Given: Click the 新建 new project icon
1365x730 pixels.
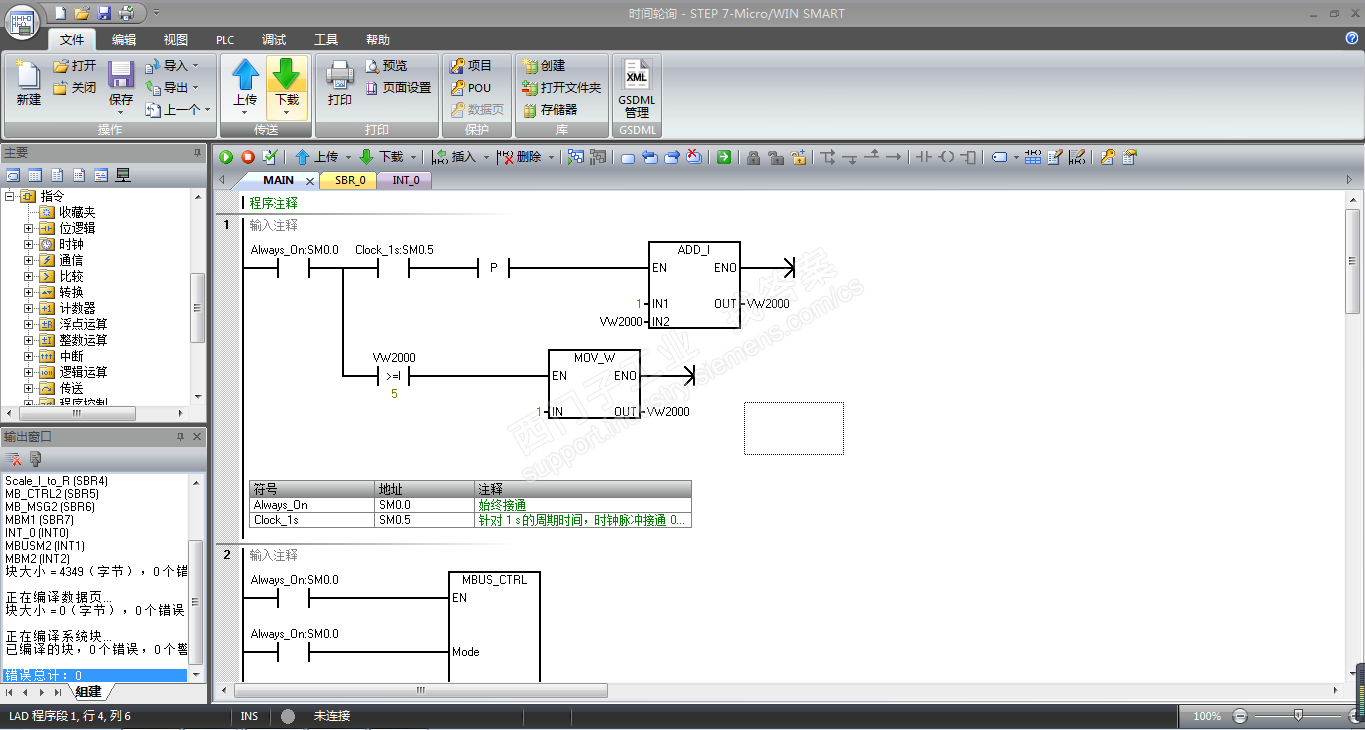Looking at the screenshot, I should point(28,82).
